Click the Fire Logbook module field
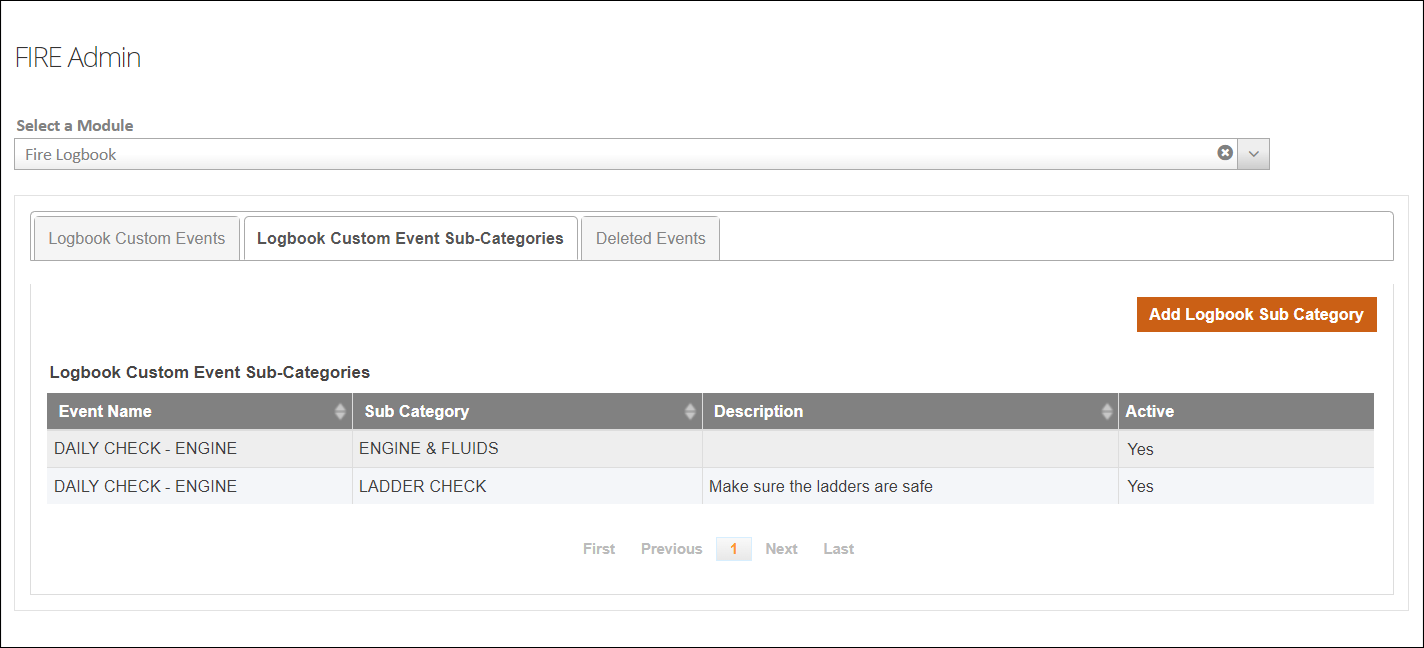 [x=600, y=154]
